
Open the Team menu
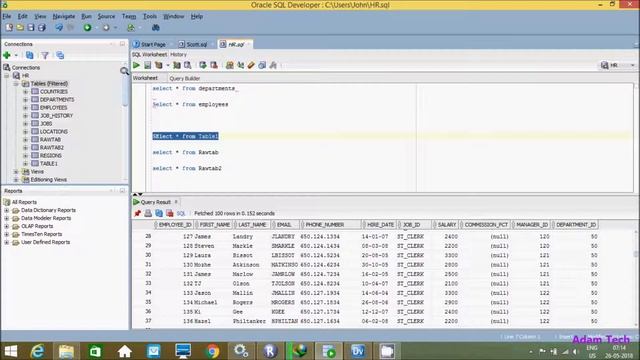point(129,16)
